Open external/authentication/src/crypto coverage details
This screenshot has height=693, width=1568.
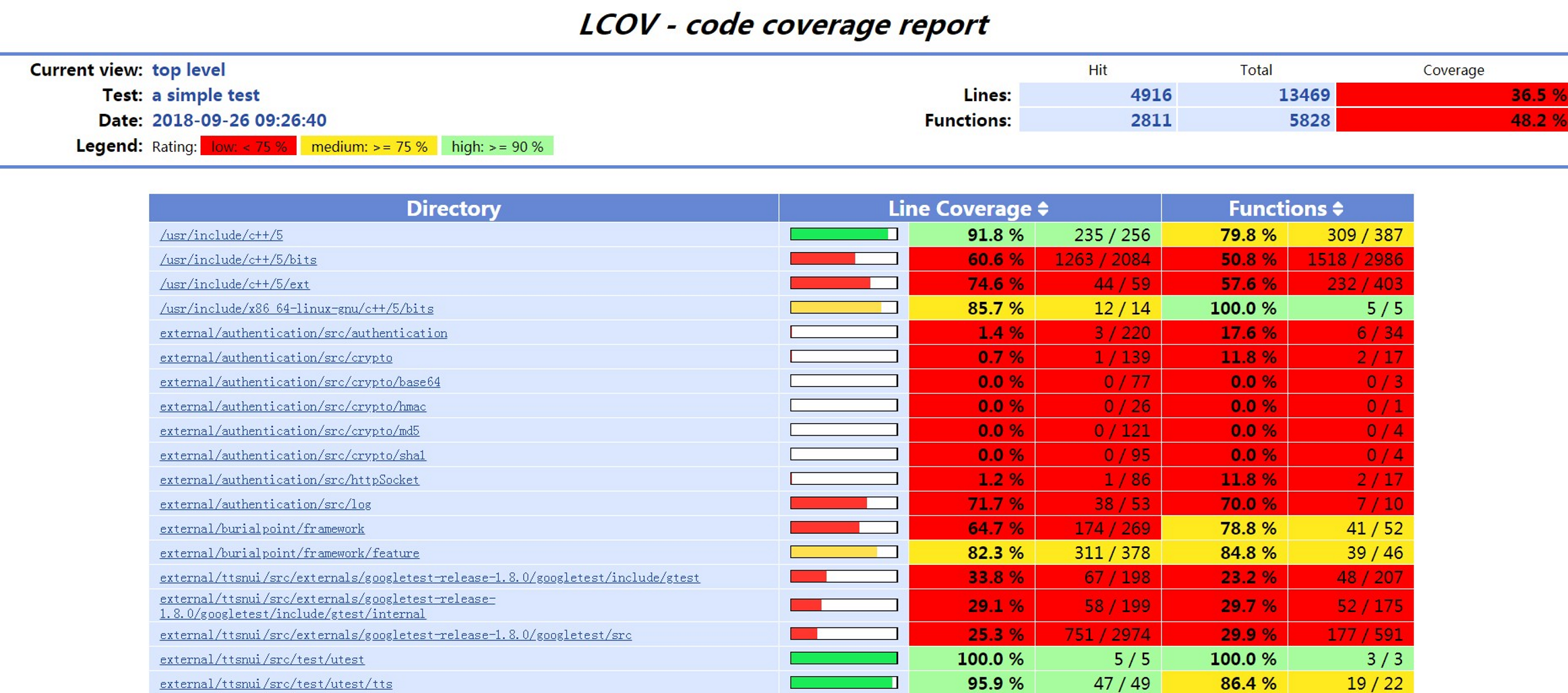coord(276,357)
